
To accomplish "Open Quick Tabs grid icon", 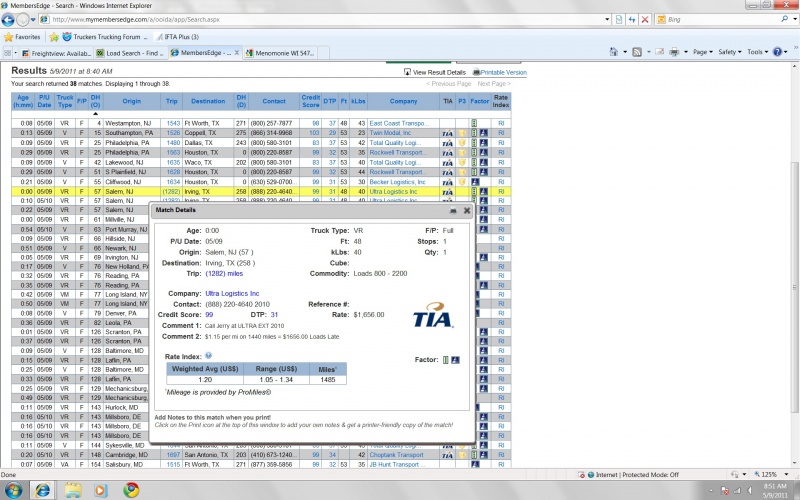I will point(7,53).
